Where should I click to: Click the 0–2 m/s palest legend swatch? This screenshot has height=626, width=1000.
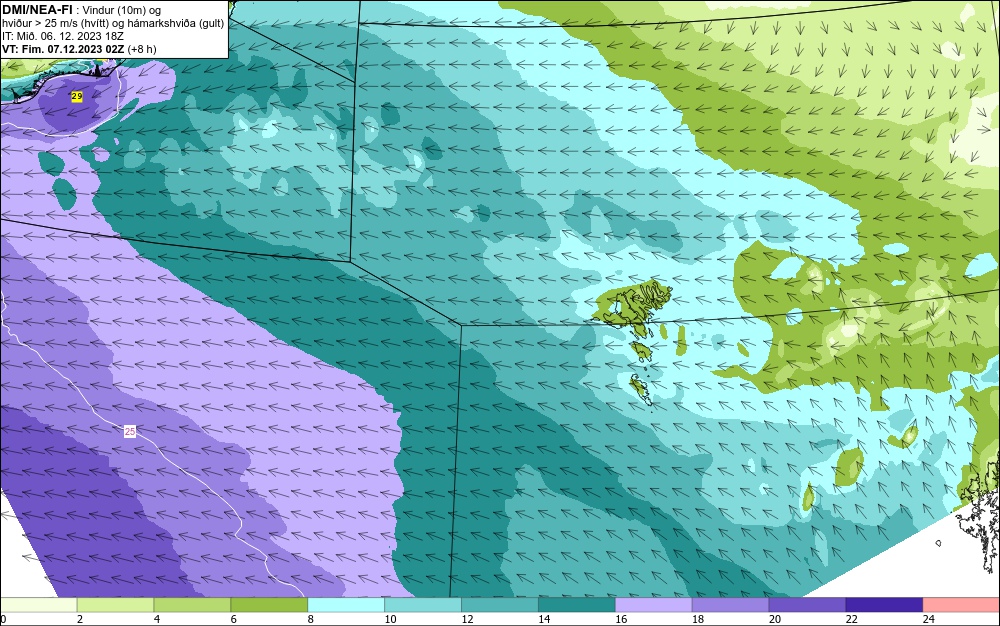[x=38, y=605]
